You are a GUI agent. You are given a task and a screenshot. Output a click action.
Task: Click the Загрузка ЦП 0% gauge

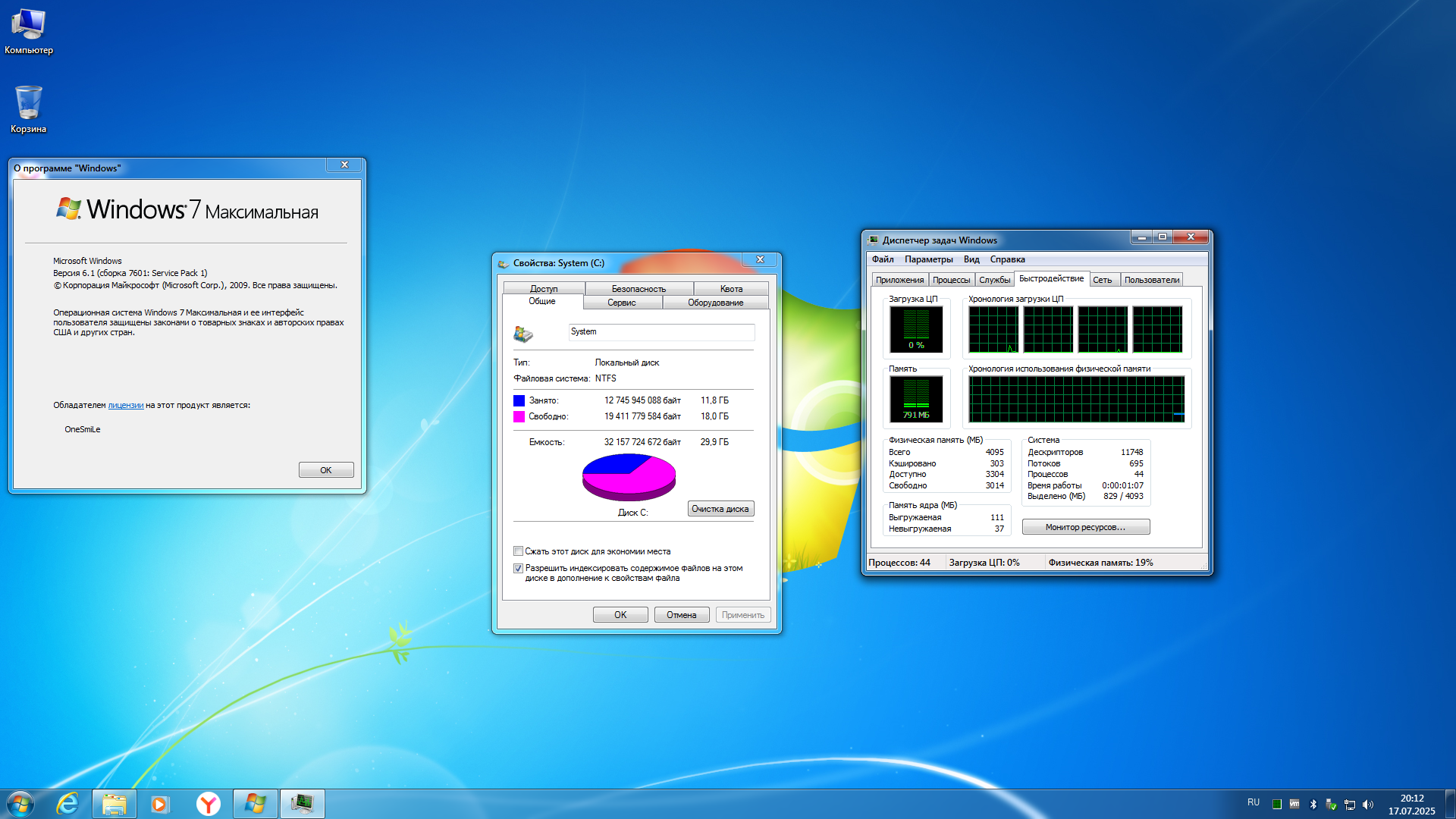[x=916, y=329]
